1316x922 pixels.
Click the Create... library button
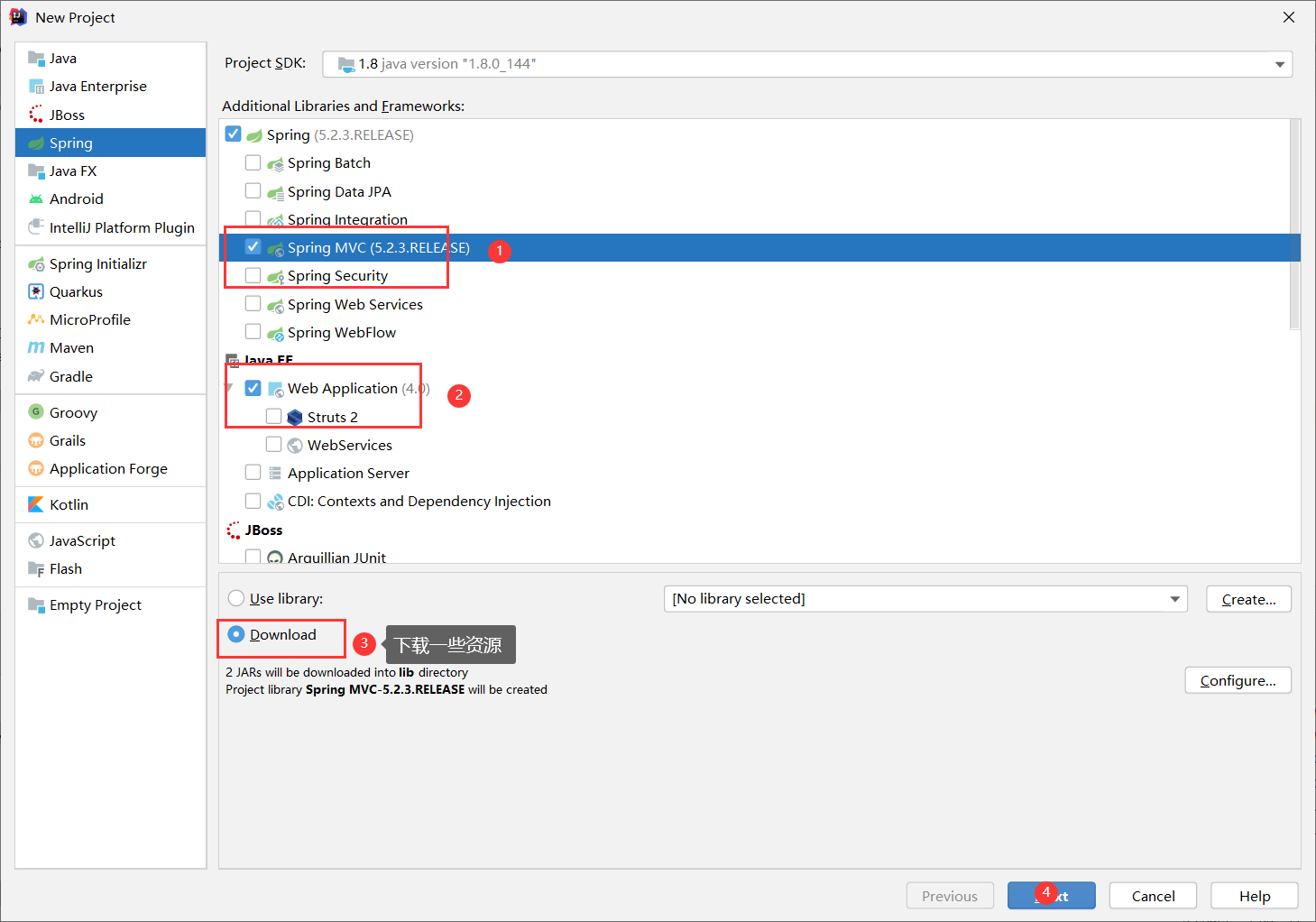1248,599
